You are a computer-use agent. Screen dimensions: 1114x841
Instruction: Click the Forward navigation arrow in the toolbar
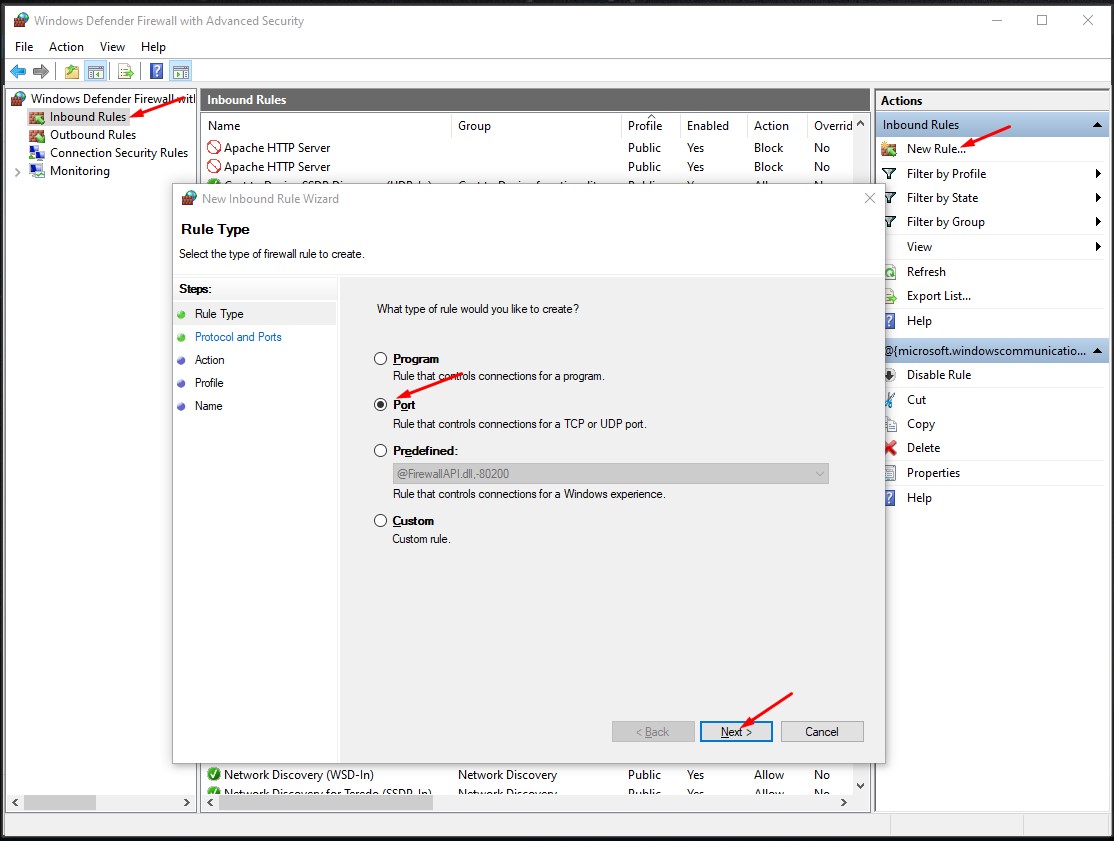point(40,71)
